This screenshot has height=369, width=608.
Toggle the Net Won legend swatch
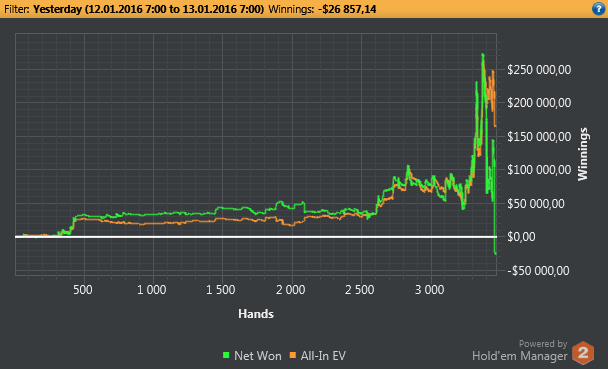tap(226, 355)
